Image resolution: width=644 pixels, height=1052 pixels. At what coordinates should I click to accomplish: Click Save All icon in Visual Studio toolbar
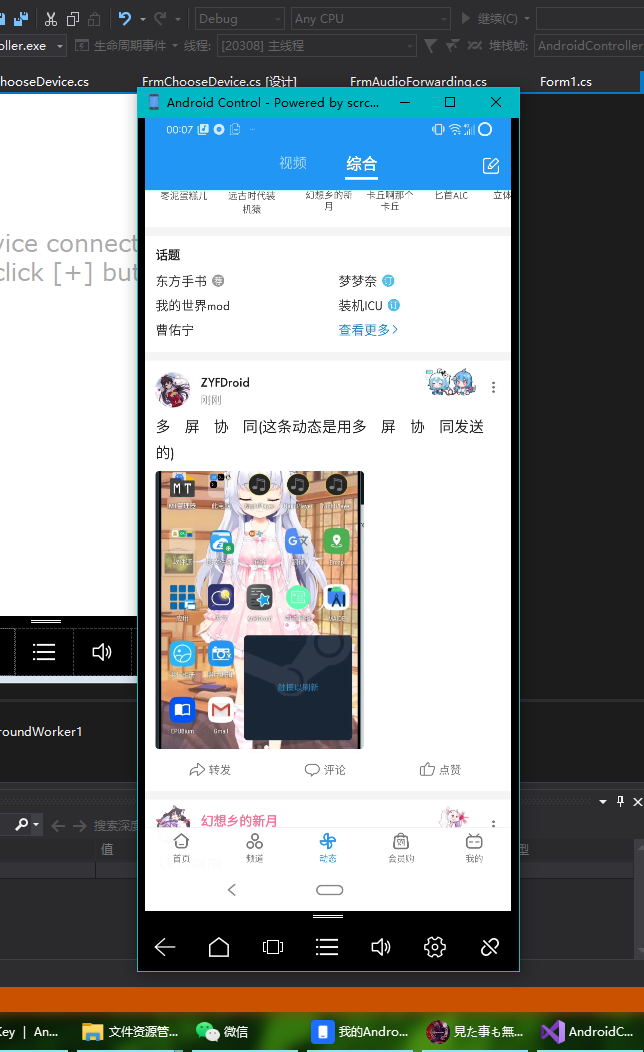pos(21,18)
